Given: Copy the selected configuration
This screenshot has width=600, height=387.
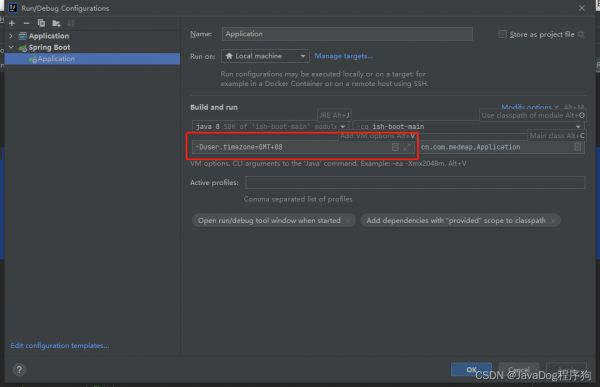Looking at the screenshot, I should pyautogui.click(x=41, y=24).
